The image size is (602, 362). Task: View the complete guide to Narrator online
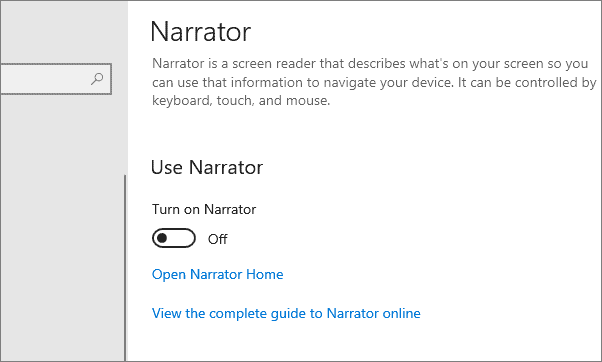pos(286,314)
